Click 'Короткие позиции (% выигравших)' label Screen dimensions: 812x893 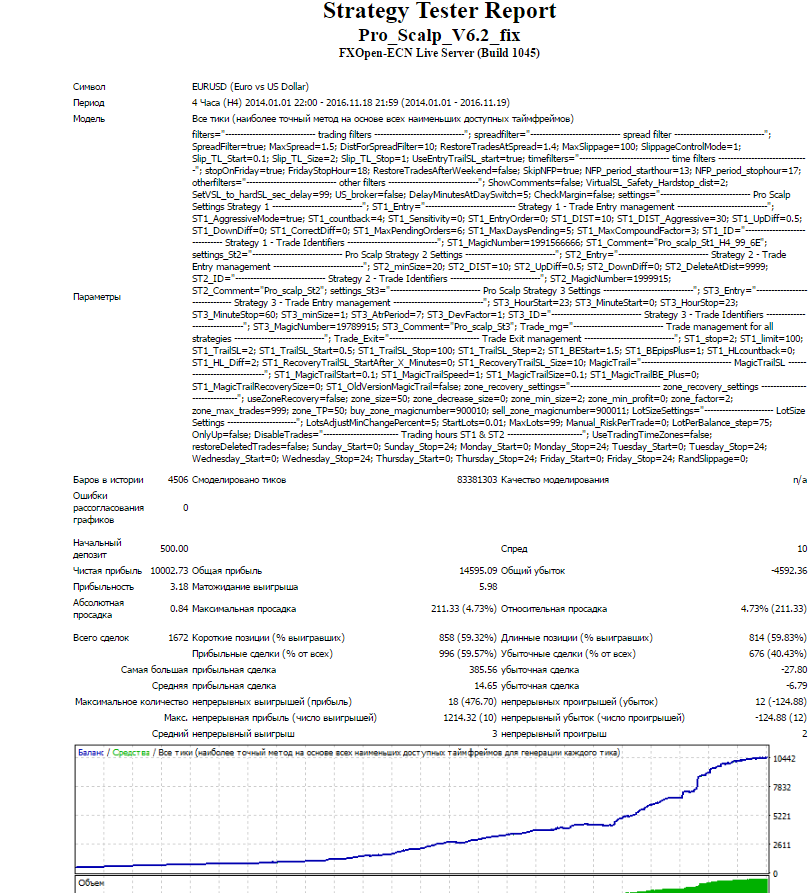[x=268, y=638]
